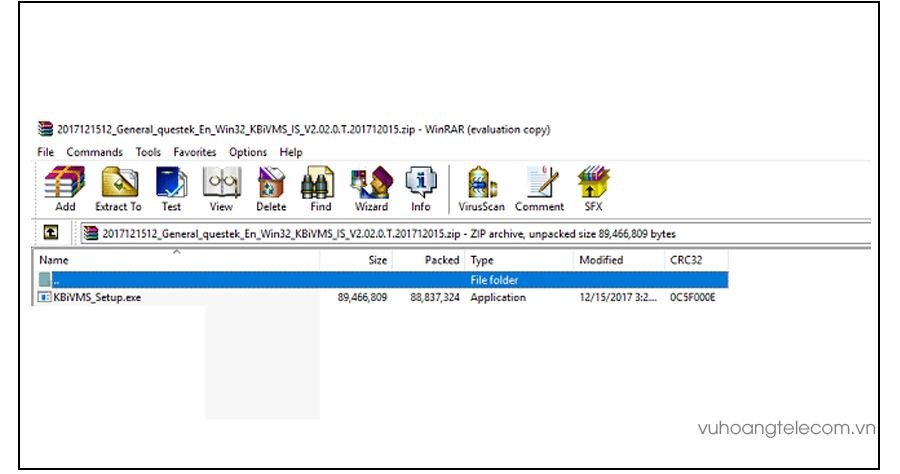Sort files by Size column
This screenshot has height=474, width=900.
(x=355, y=260)
